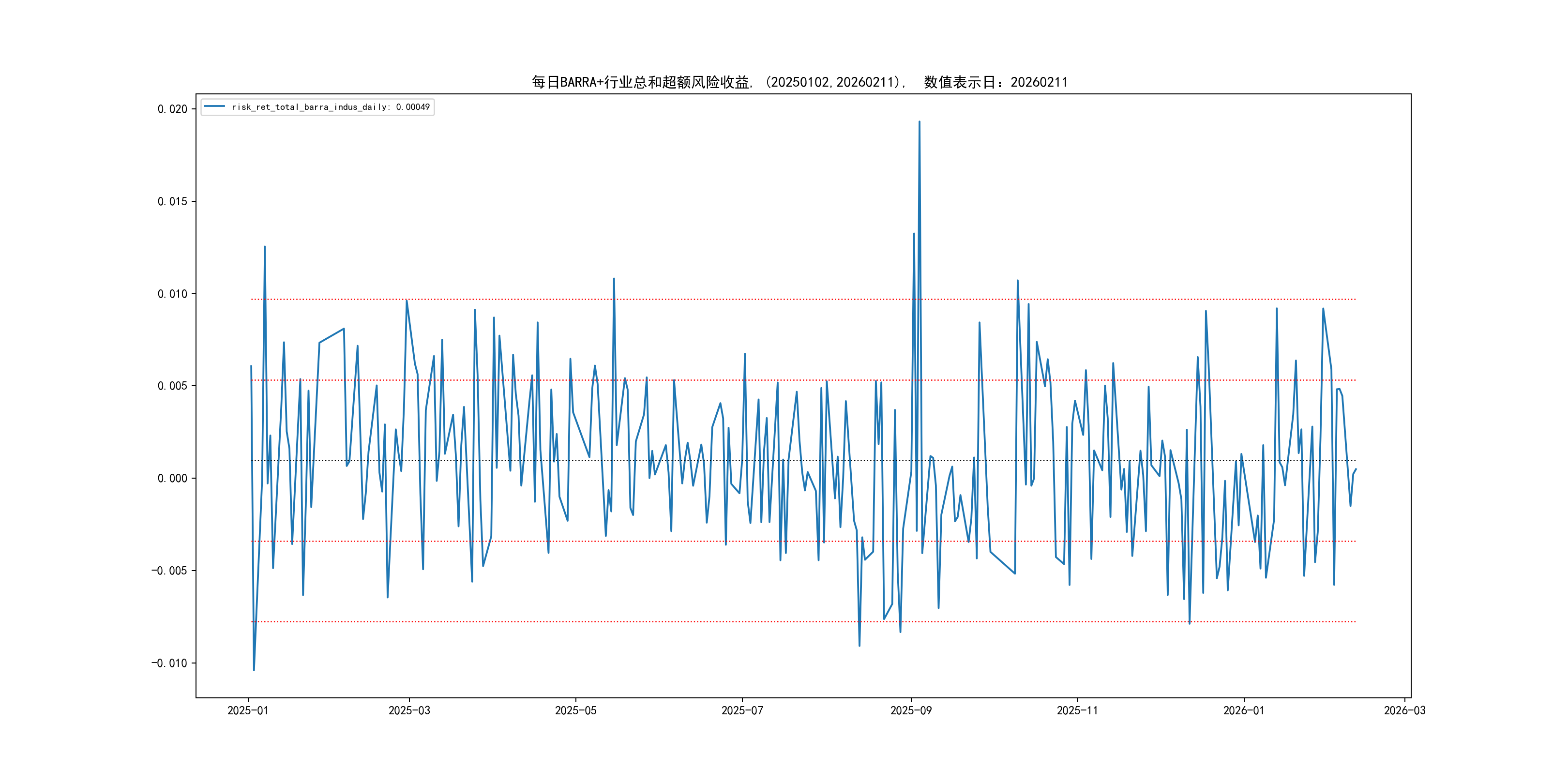Click the 2025-07 x-axis label
This screenshot has height=784, width=1568.
tap(742, 710)
